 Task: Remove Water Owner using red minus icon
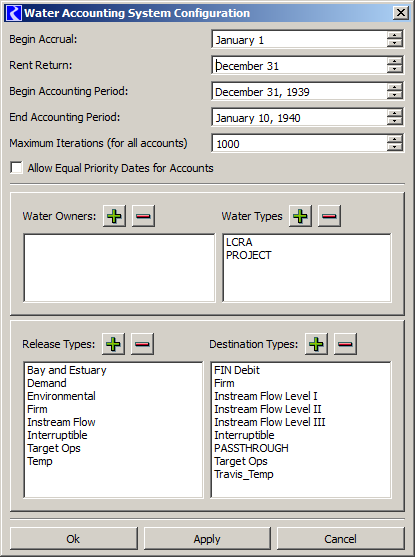[143, 216]
